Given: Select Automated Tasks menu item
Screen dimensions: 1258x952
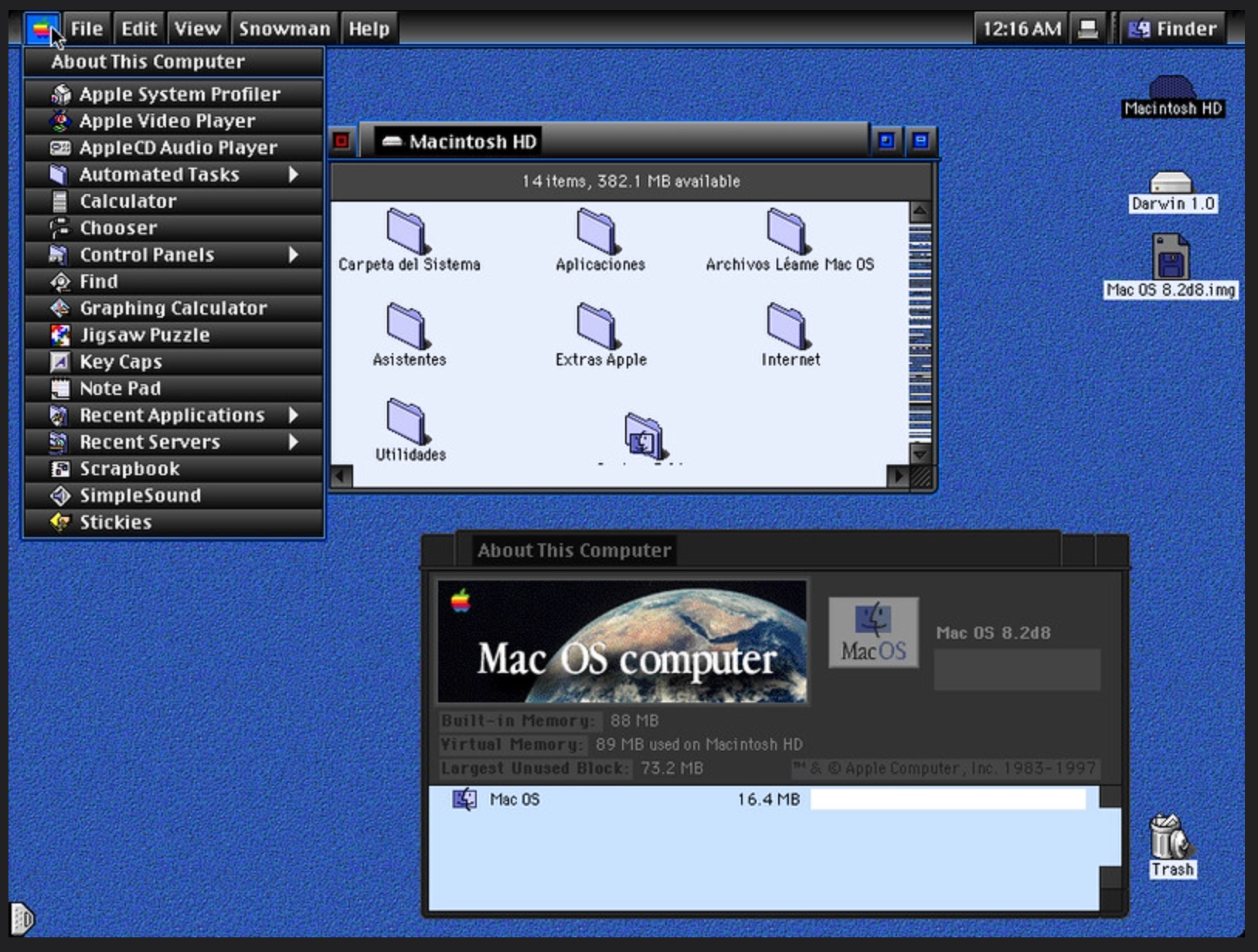Looking at the screenshot, I should coord(174,175).
